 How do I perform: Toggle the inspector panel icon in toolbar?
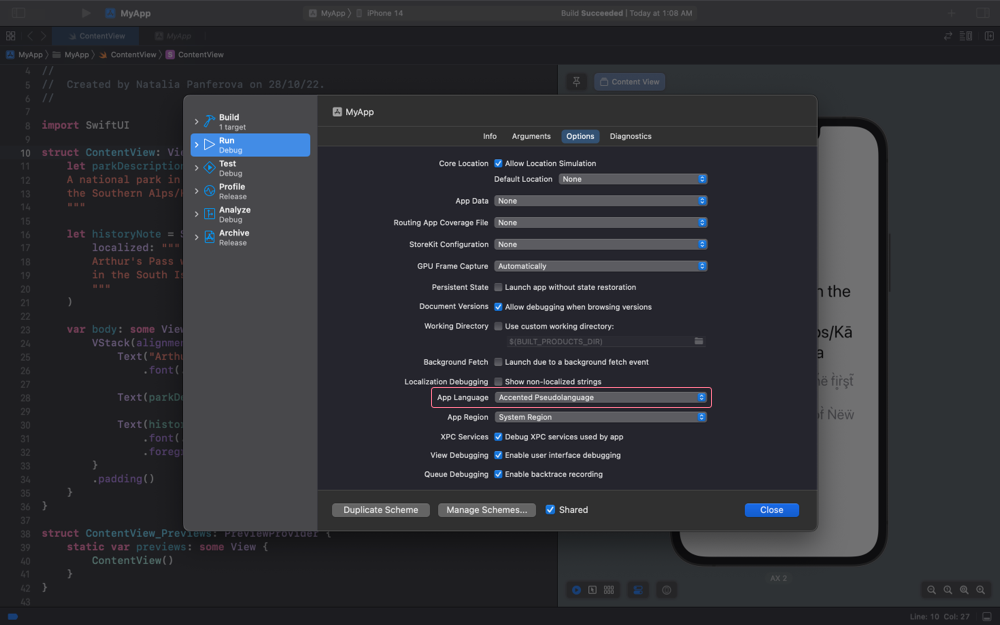click(x=983, y=13)
